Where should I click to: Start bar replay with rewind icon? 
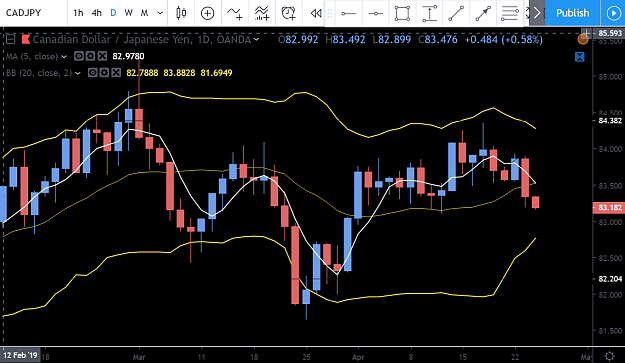(x=316, y=14)
